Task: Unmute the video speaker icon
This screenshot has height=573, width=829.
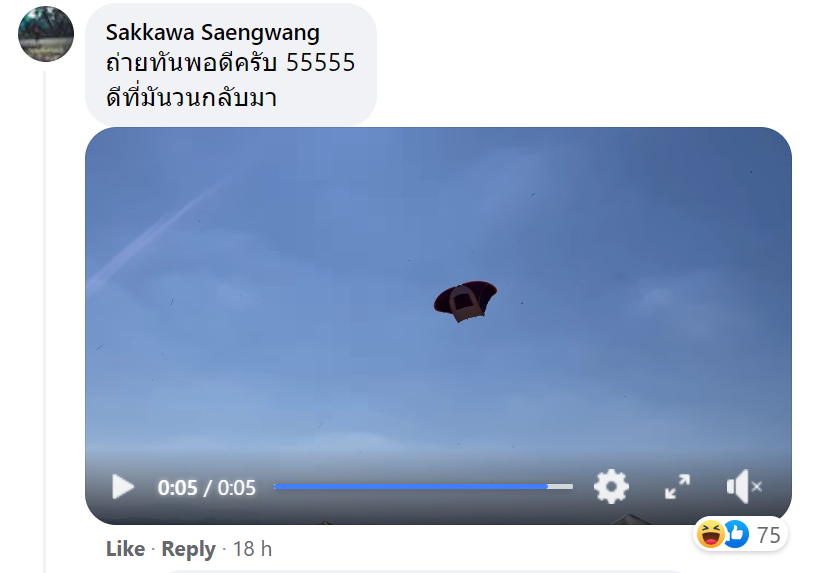Action: [744, 486]
